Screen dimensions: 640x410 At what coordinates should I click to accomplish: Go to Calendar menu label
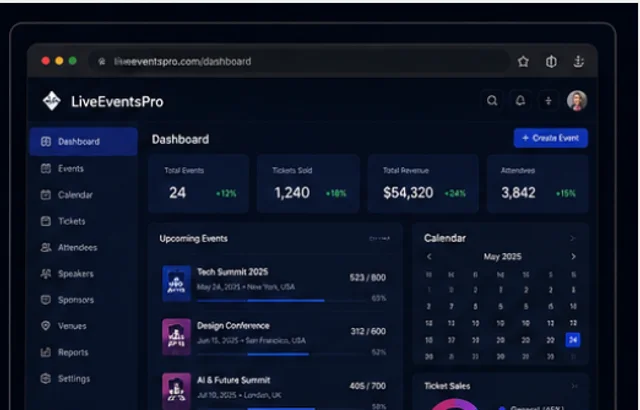75,195
